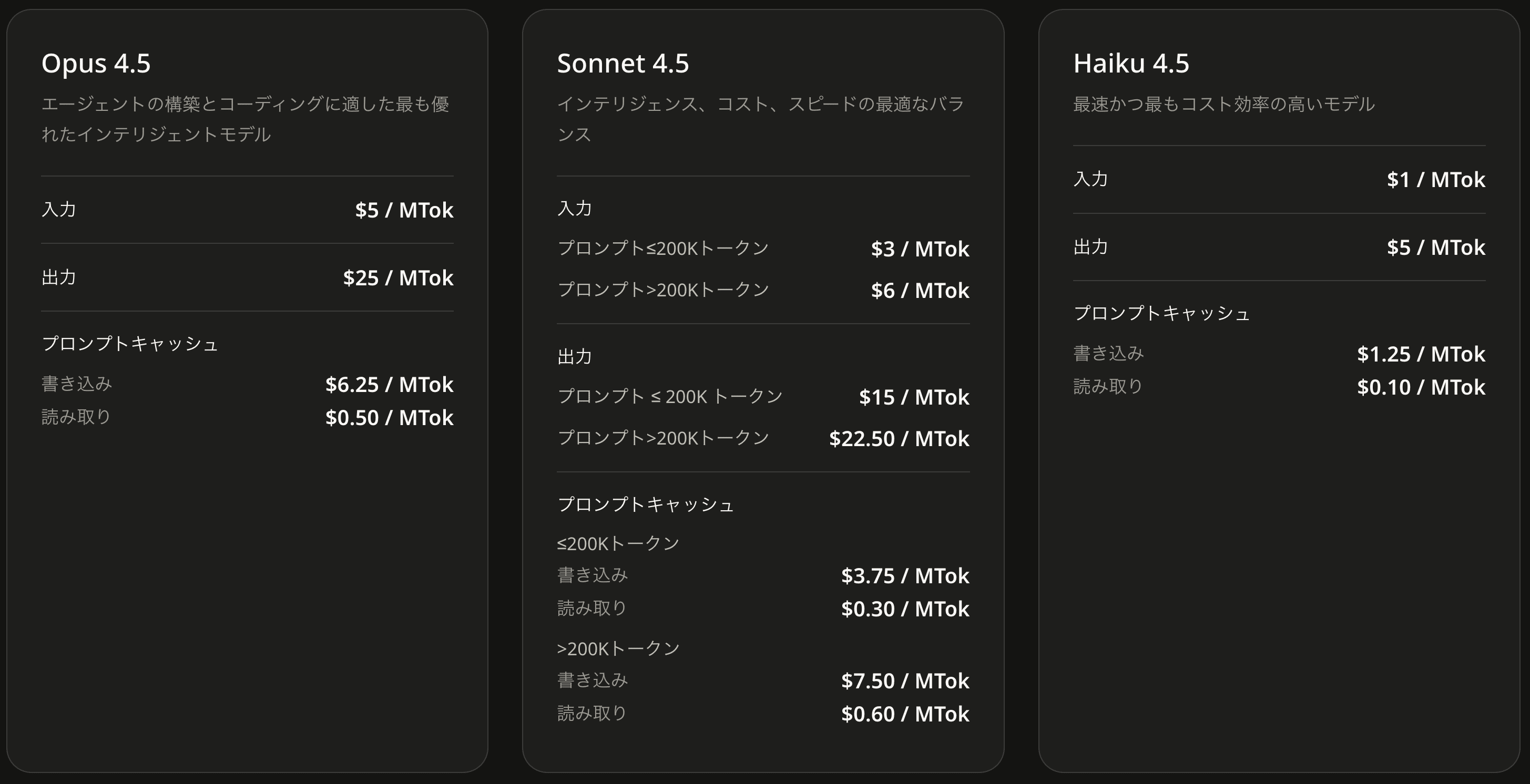Screen dimensions: 1530x784
Task: Click Opus input price $5 / MTok
Action: coord(404,210)
